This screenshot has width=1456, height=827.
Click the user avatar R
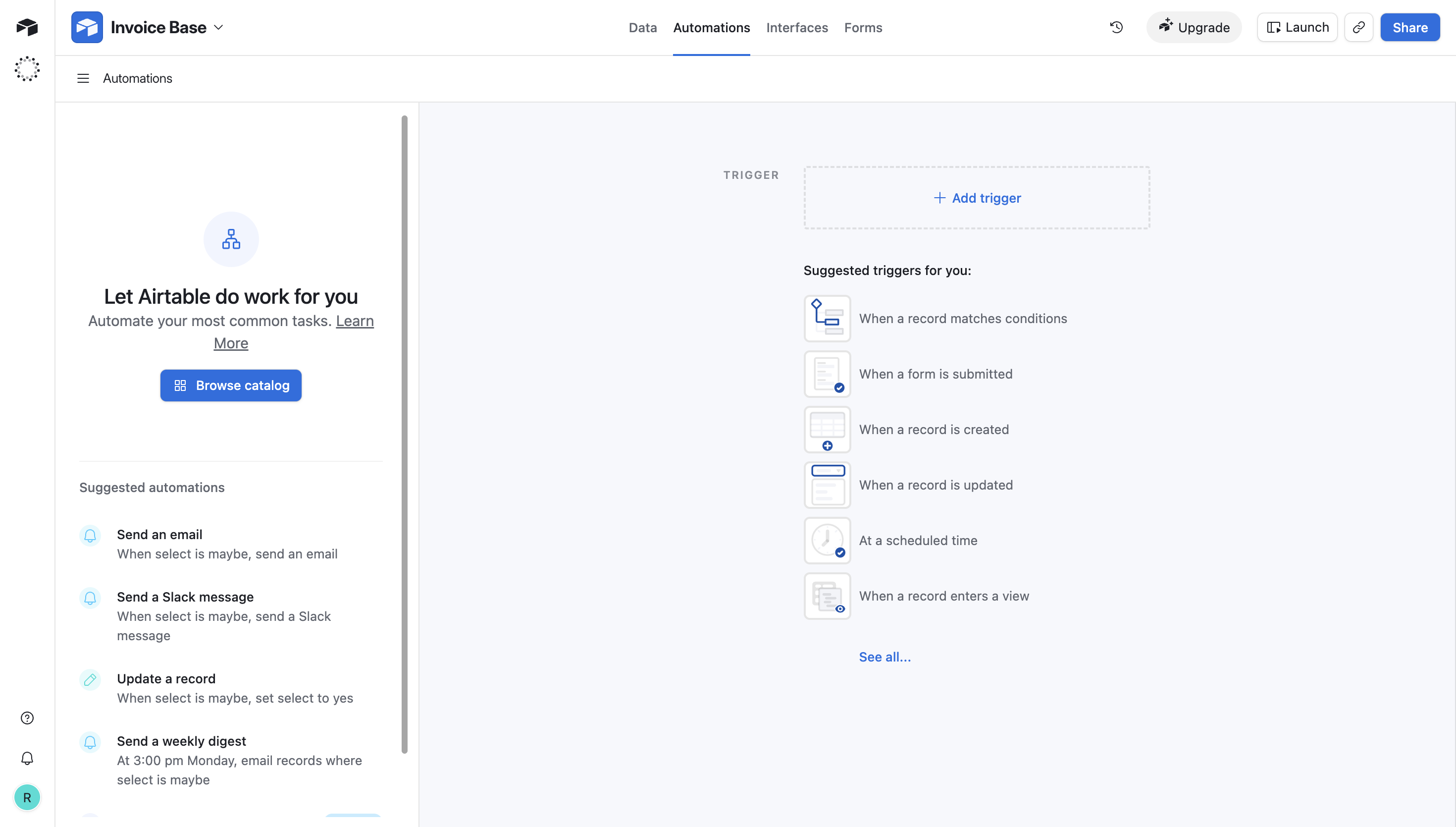pyautogui.click(x=27, y=797)
